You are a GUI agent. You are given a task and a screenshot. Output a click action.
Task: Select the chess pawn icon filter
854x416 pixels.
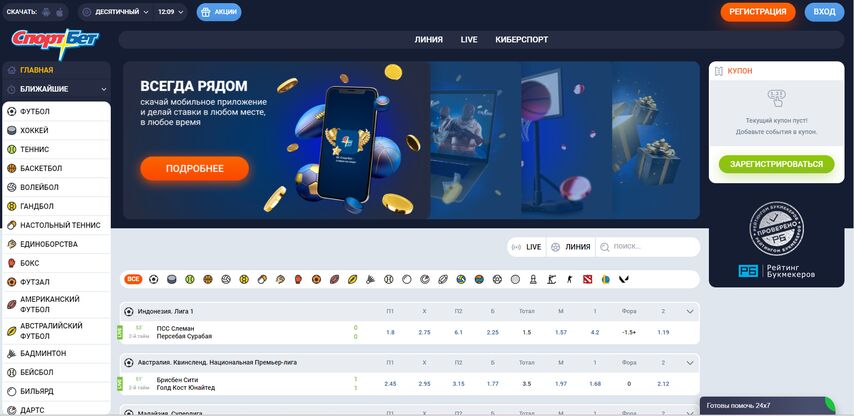[x=533, y=279]
